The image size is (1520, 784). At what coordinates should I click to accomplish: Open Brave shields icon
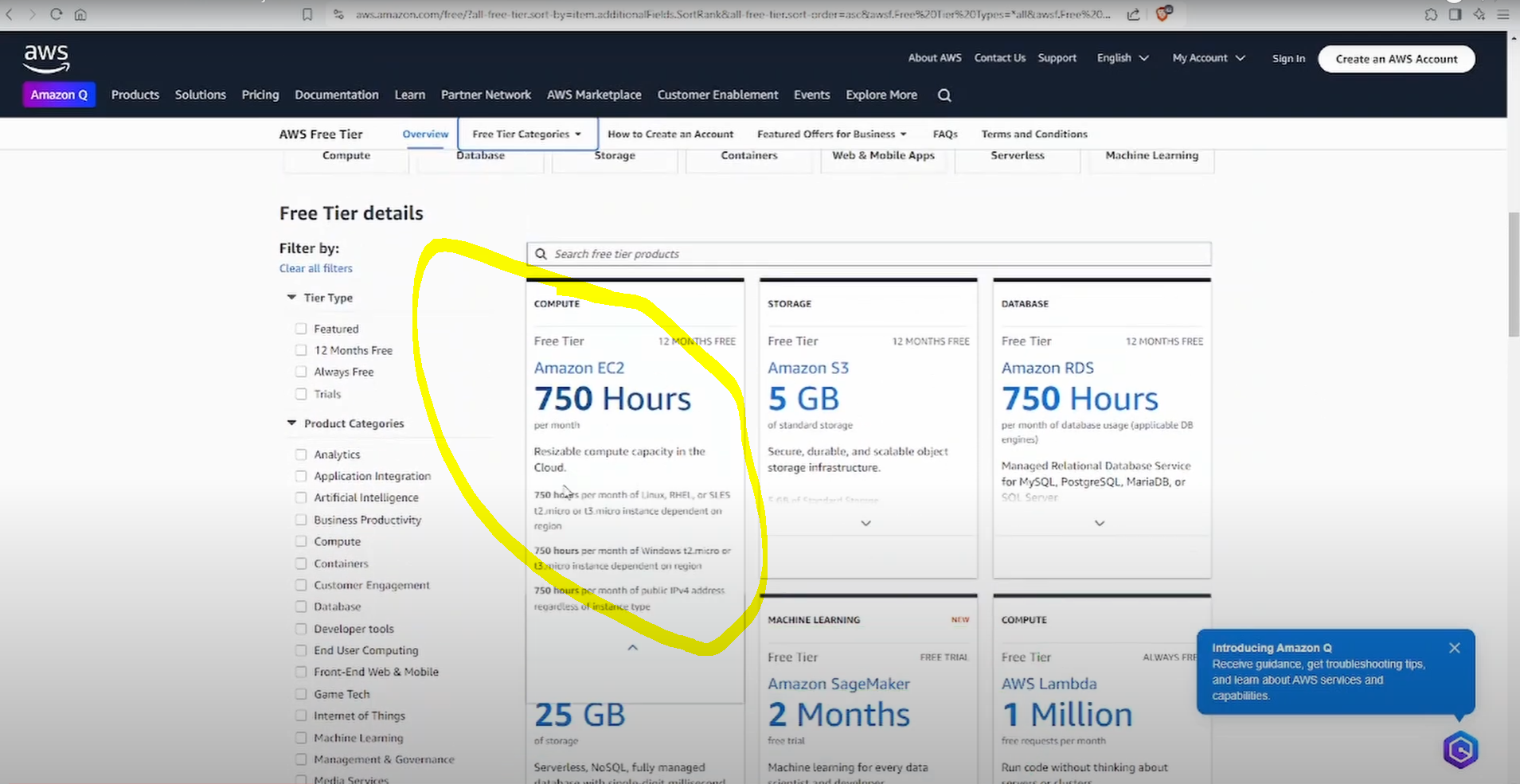coord(1163,14)
